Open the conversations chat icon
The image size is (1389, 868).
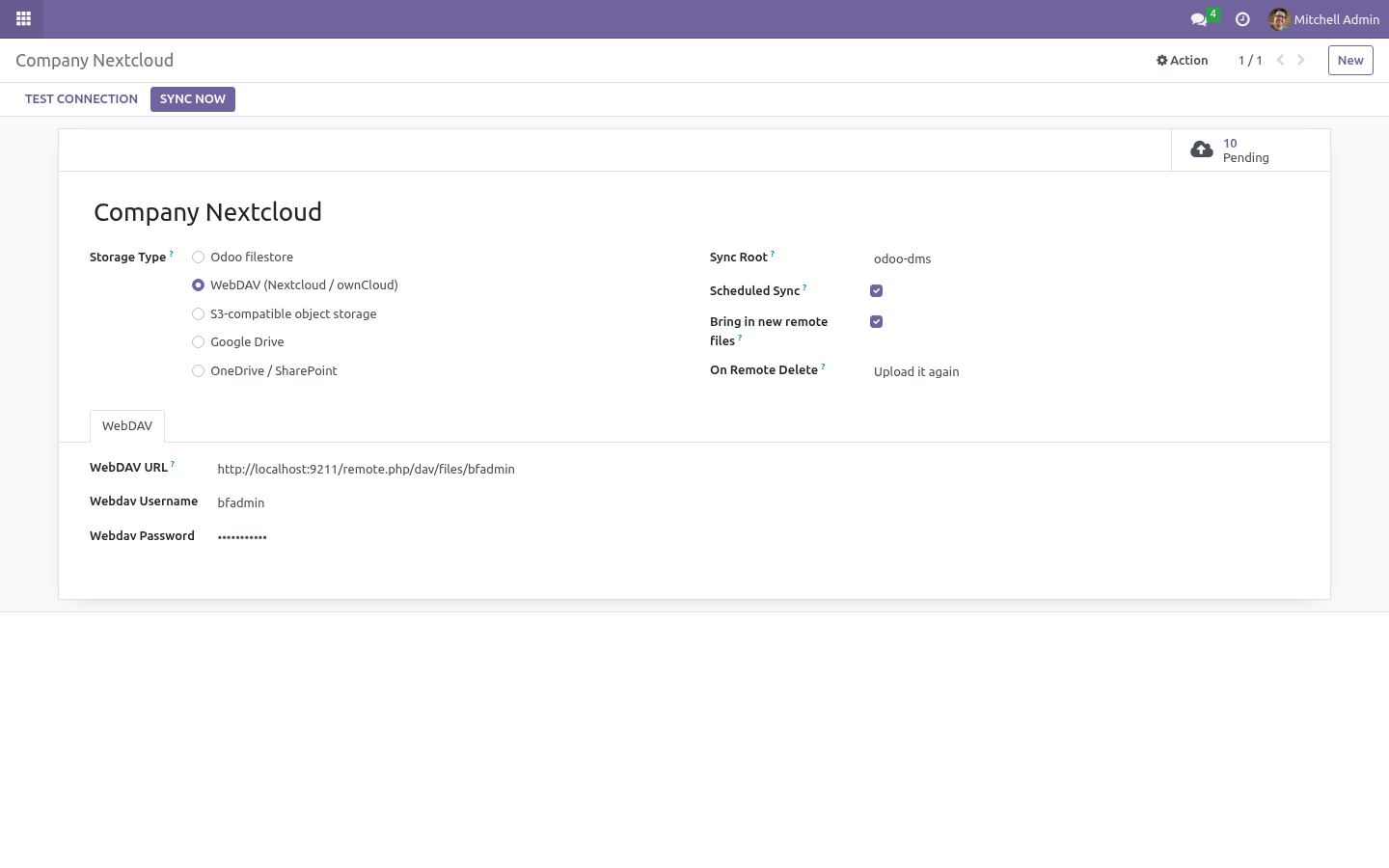point(1199,19)
